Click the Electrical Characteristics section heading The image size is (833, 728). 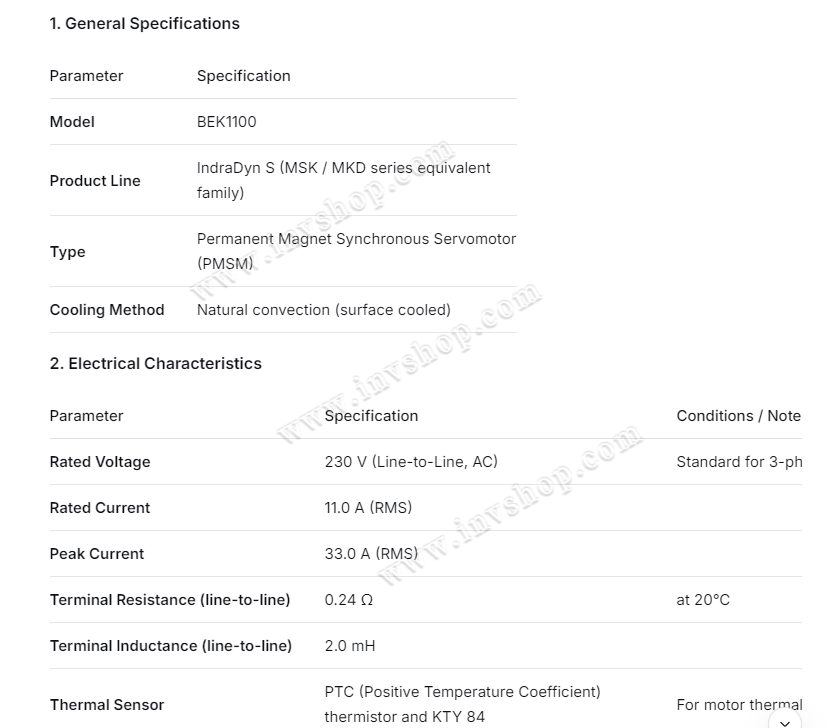[x=156, y=363]
